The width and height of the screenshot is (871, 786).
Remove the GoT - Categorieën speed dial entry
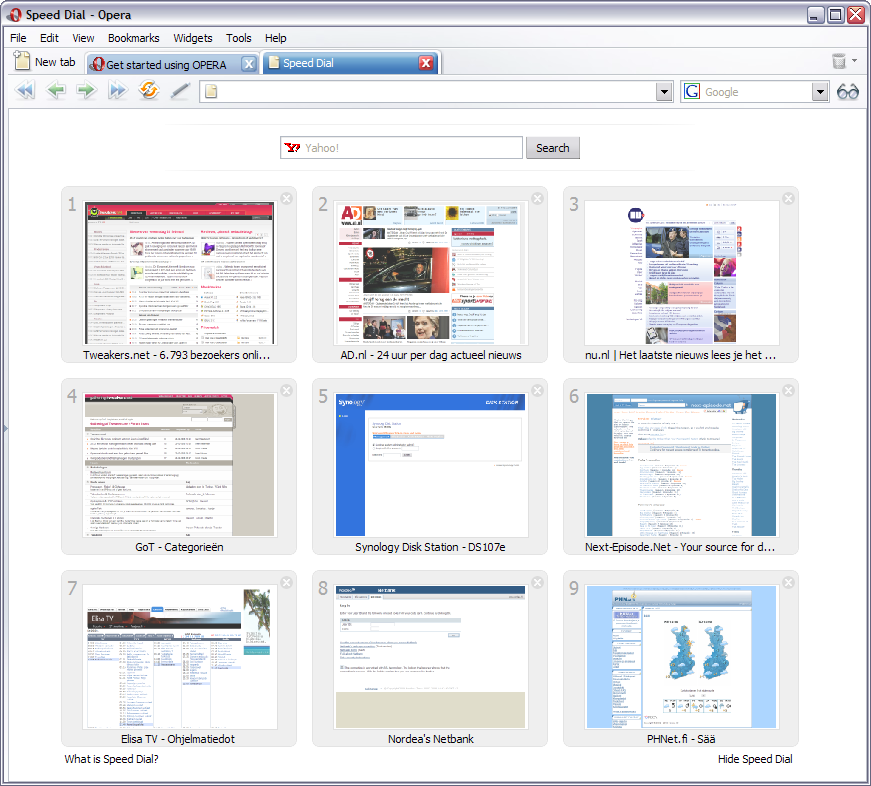click(x=286, y=391)
